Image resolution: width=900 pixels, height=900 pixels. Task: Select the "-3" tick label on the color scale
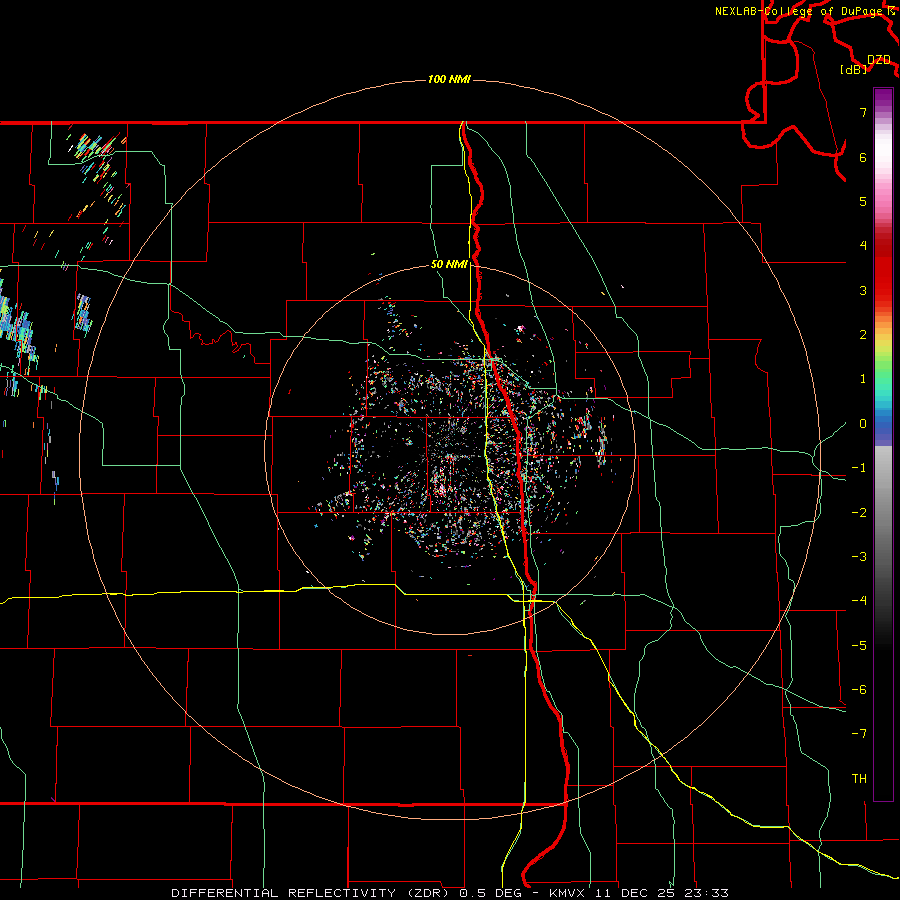point(859,557)
